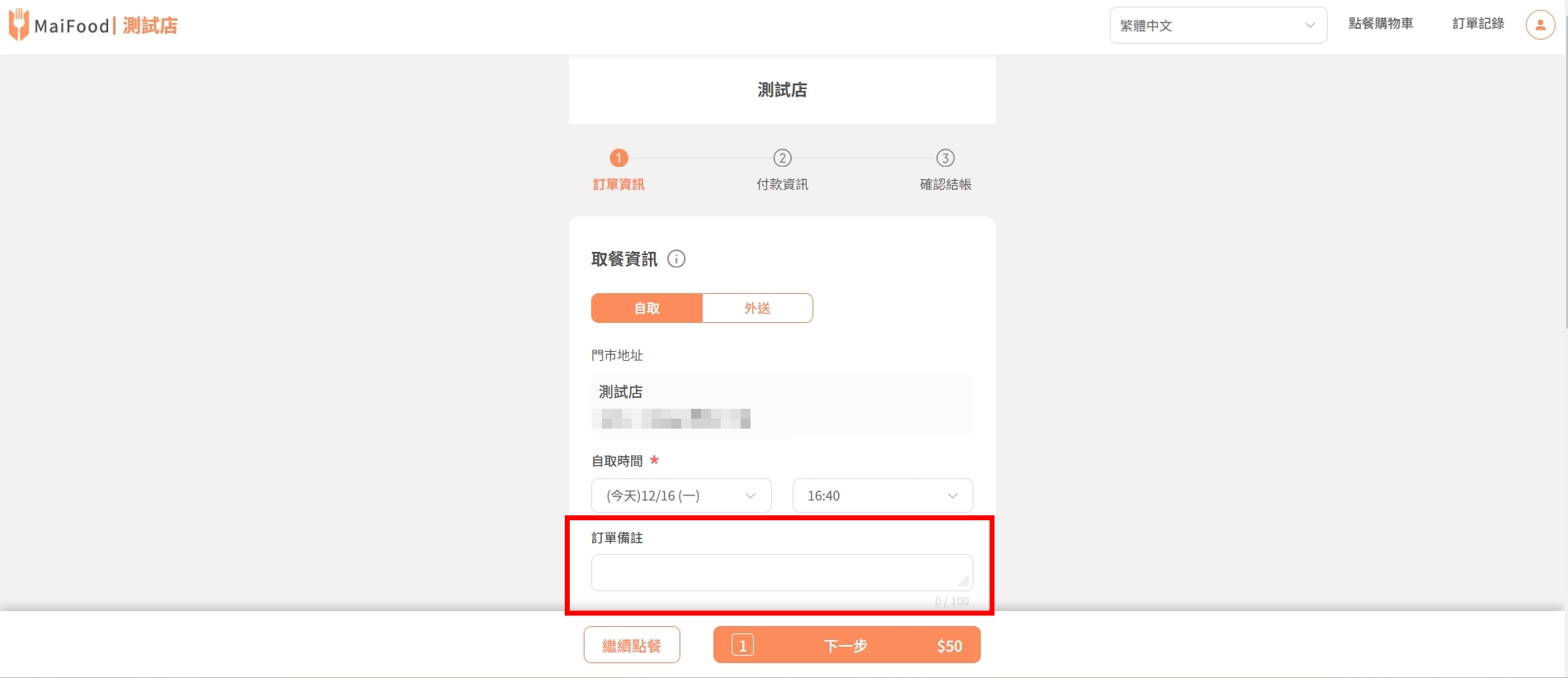This screenshot has width=1568, height=678.
Task: Expand the pickup date dropdown (今天)12/16
Action: 681,495
